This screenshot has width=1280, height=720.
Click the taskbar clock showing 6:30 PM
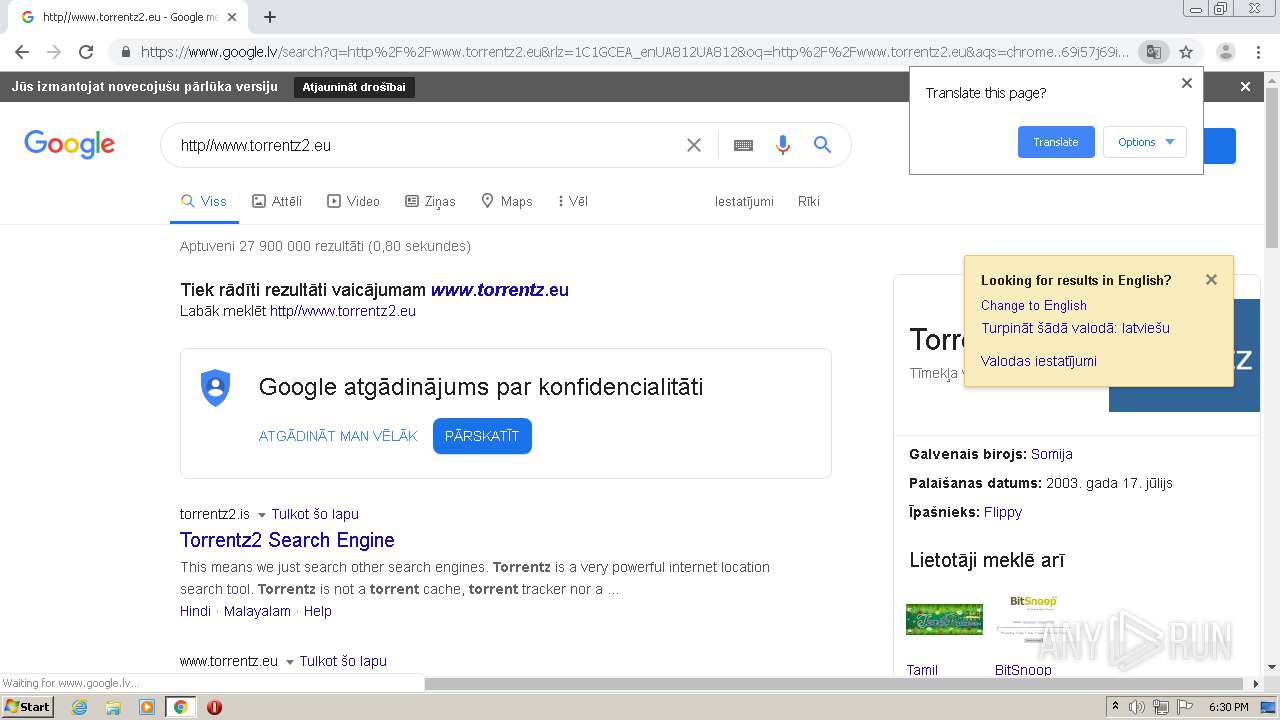pos(1228,707)
